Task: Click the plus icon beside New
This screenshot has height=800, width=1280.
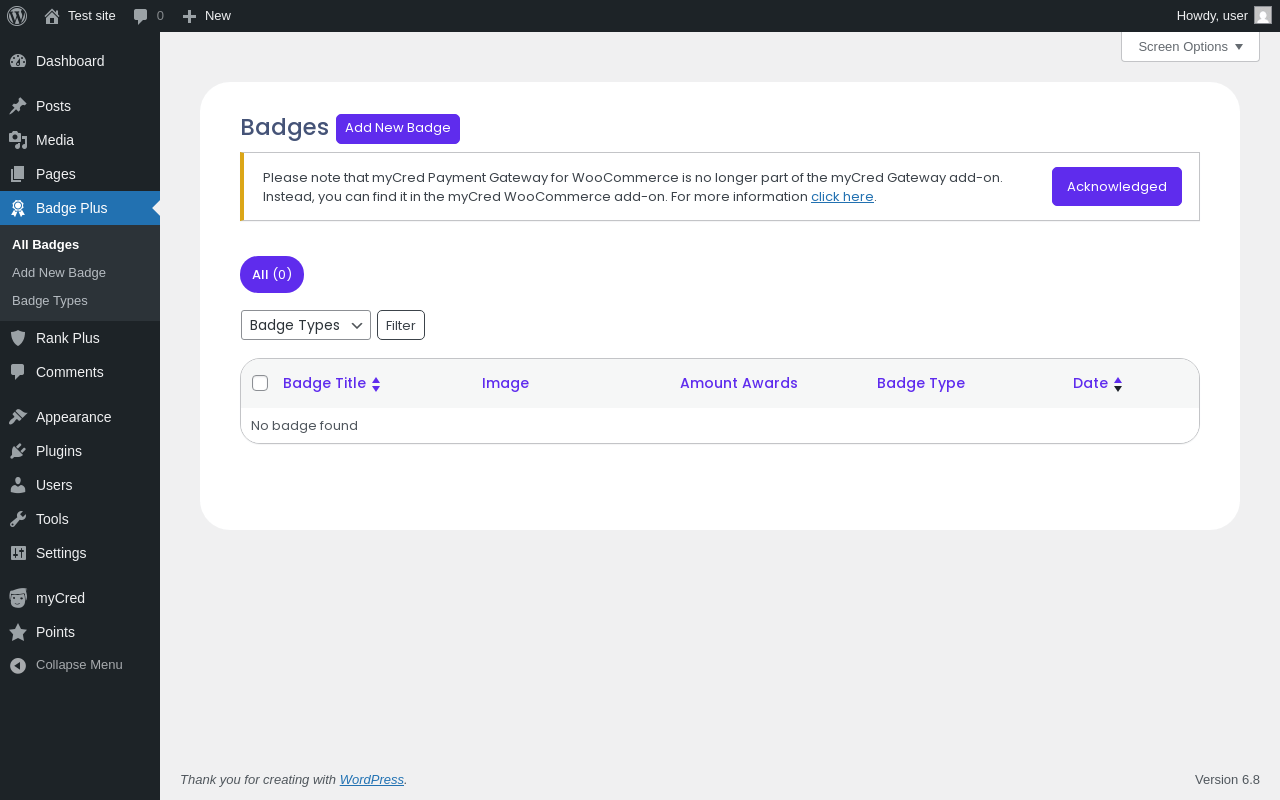Action: [189, 16]
